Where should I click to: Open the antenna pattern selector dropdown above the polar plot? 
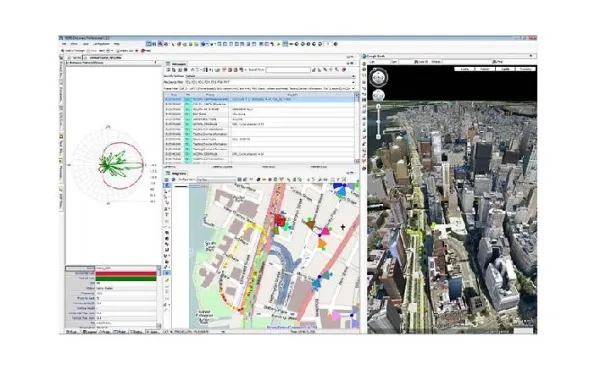coord(155,62)
